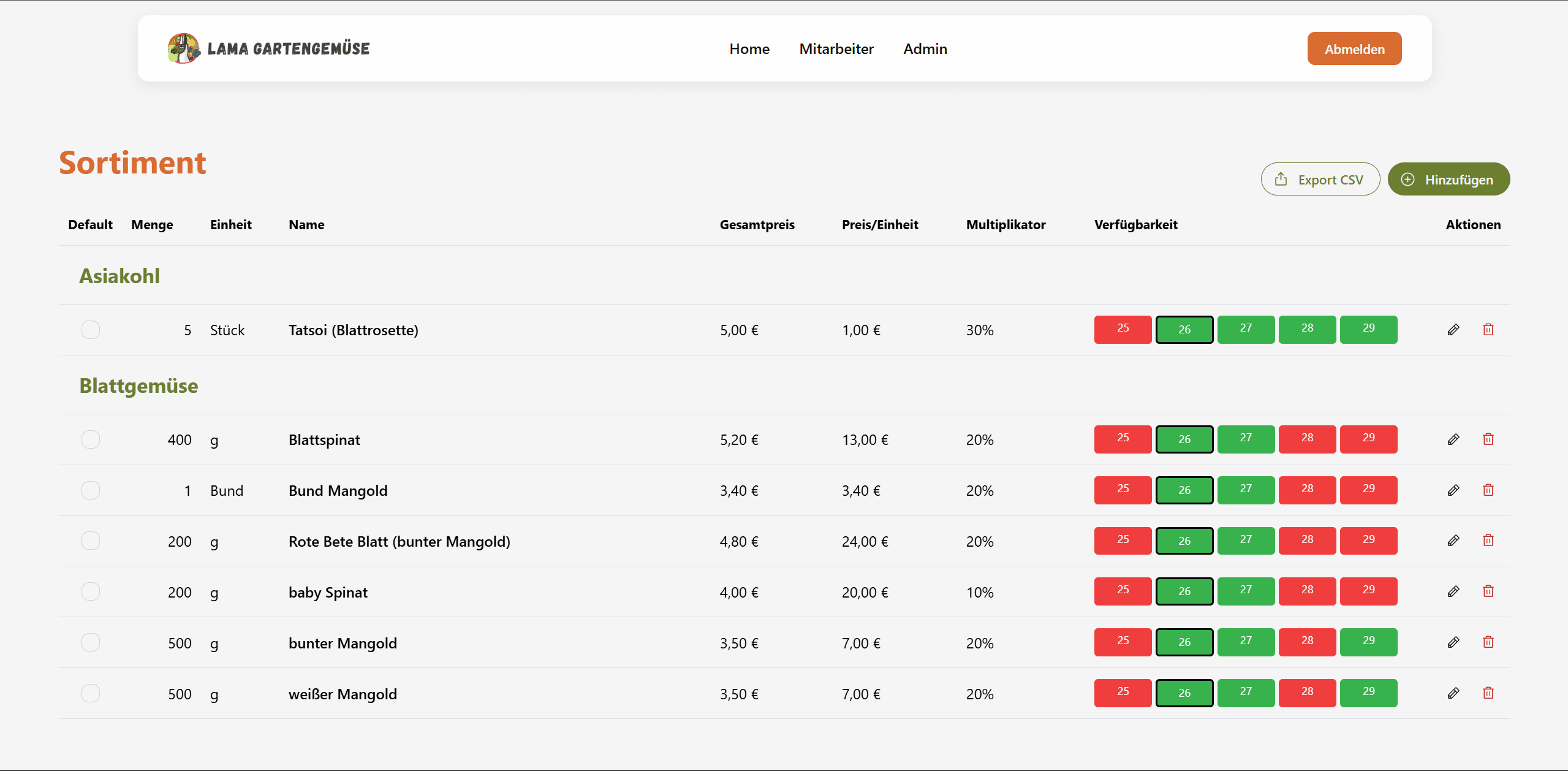The width and height of the screenshot is (1568, 771).
Task: Click the Abmelden logout button
Action: click(x=1354, y=49)
